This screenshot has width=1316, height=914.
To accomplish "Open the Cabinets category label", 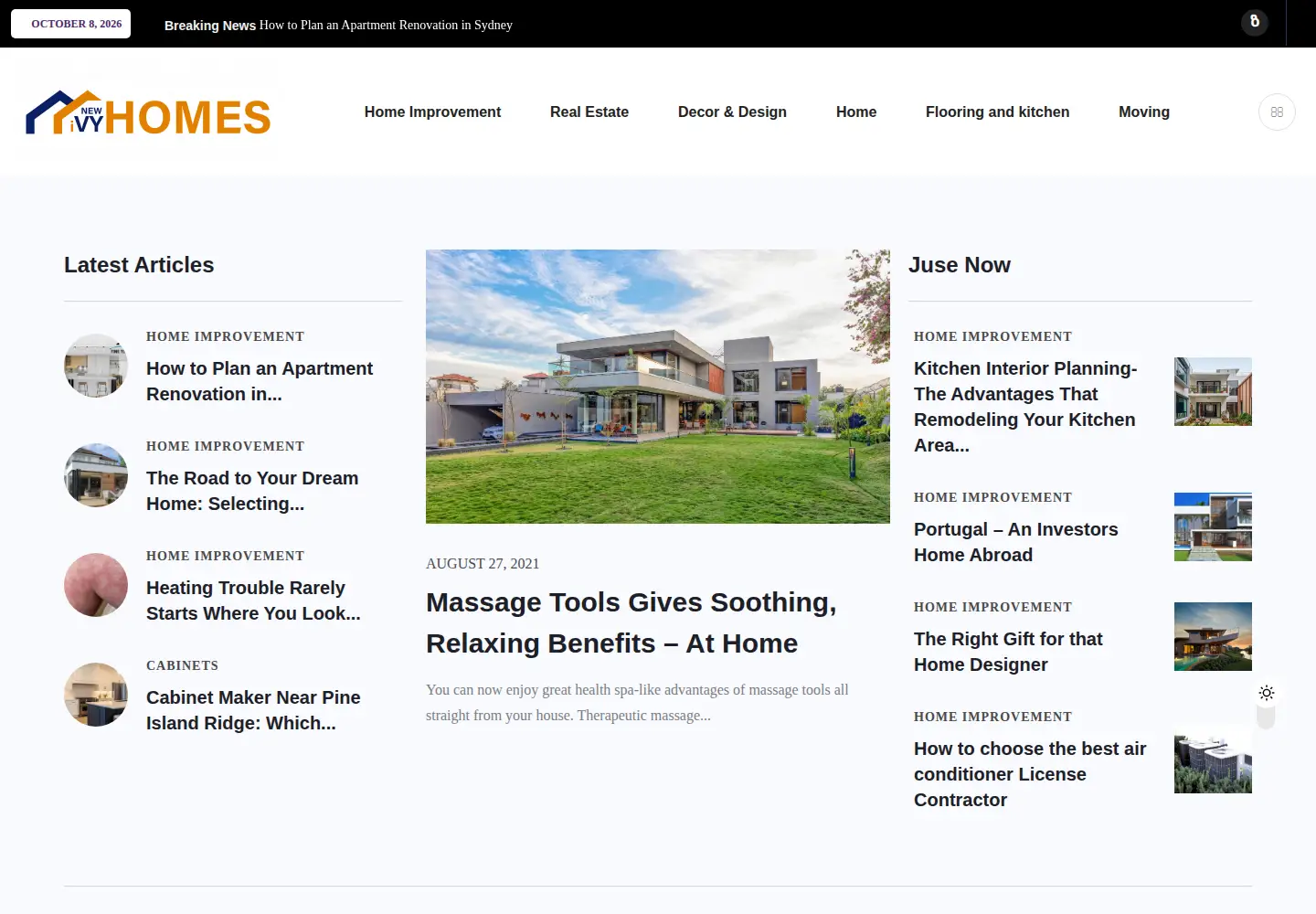I will pos(183,665).
